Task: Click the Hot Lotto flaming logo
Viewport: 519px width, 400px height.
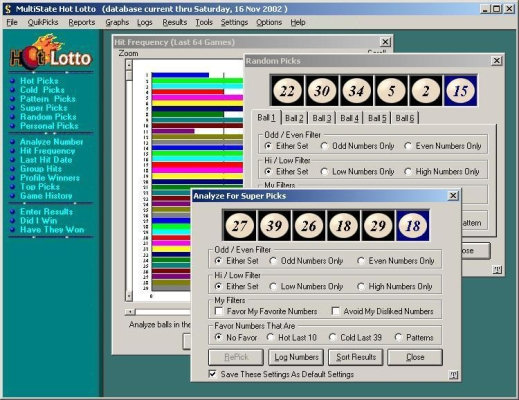Action: [51, 52]
